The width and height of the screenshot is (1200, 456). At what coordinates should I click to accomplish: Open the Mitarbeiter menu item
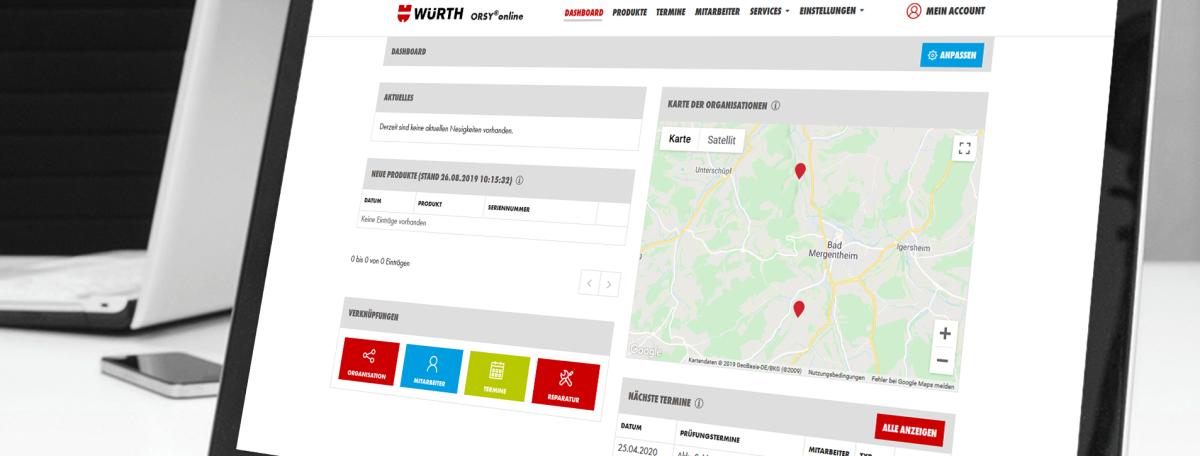point(717,11)
